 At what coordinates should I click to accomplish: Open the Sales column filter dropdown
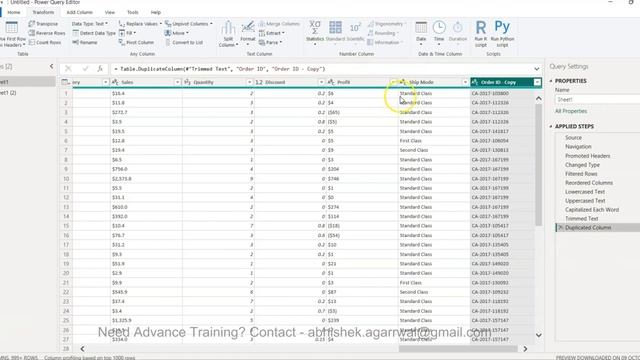178,82
